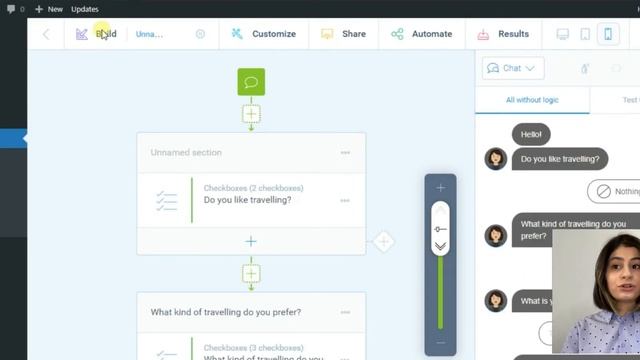
Task: Choose the Nothing answer option in chat
Action: tap(614, 191)
